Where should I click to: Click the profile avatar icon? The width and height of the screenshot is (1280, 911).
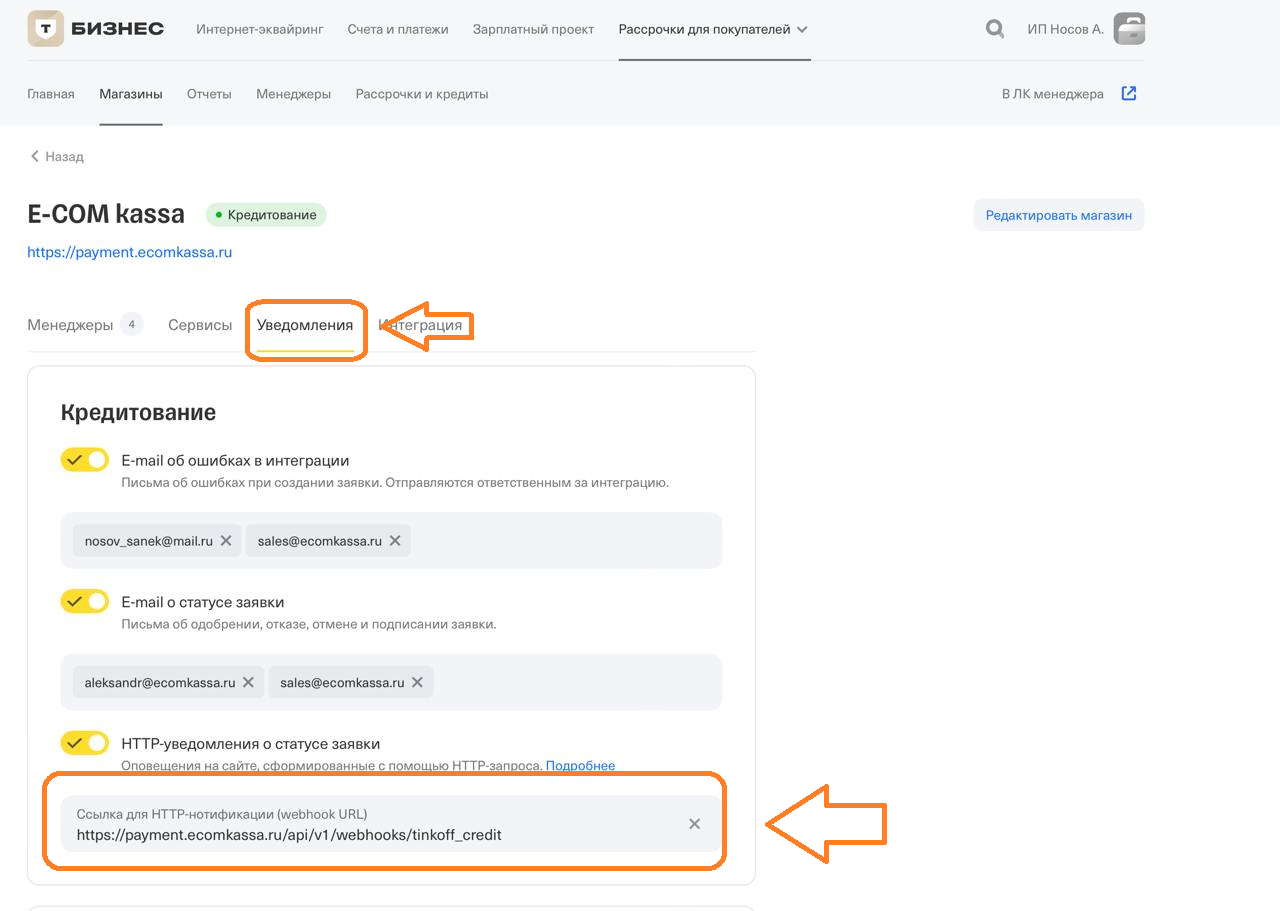tap(1129, 29)
